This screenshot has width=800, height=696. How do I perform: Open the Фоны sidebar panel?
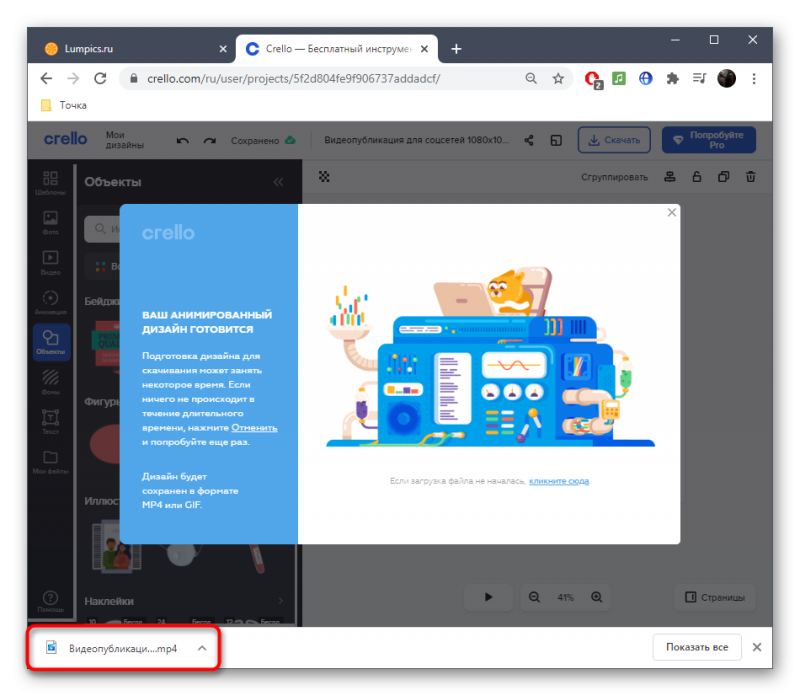pos(50,382)
